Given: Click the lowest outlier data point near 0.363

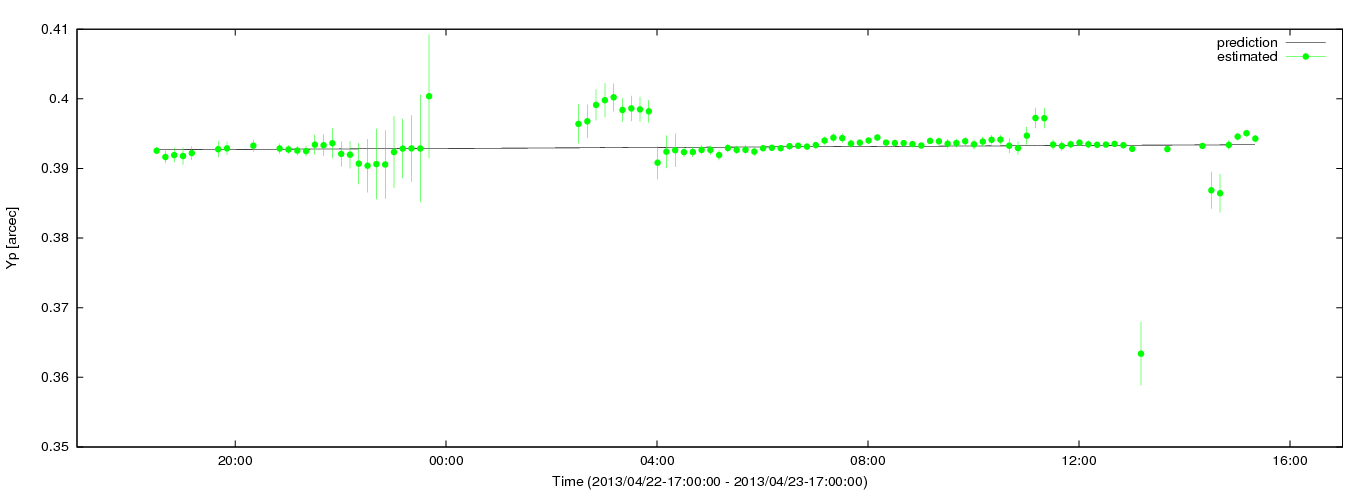Looking at the screenshot, I should coord(1141,353).
